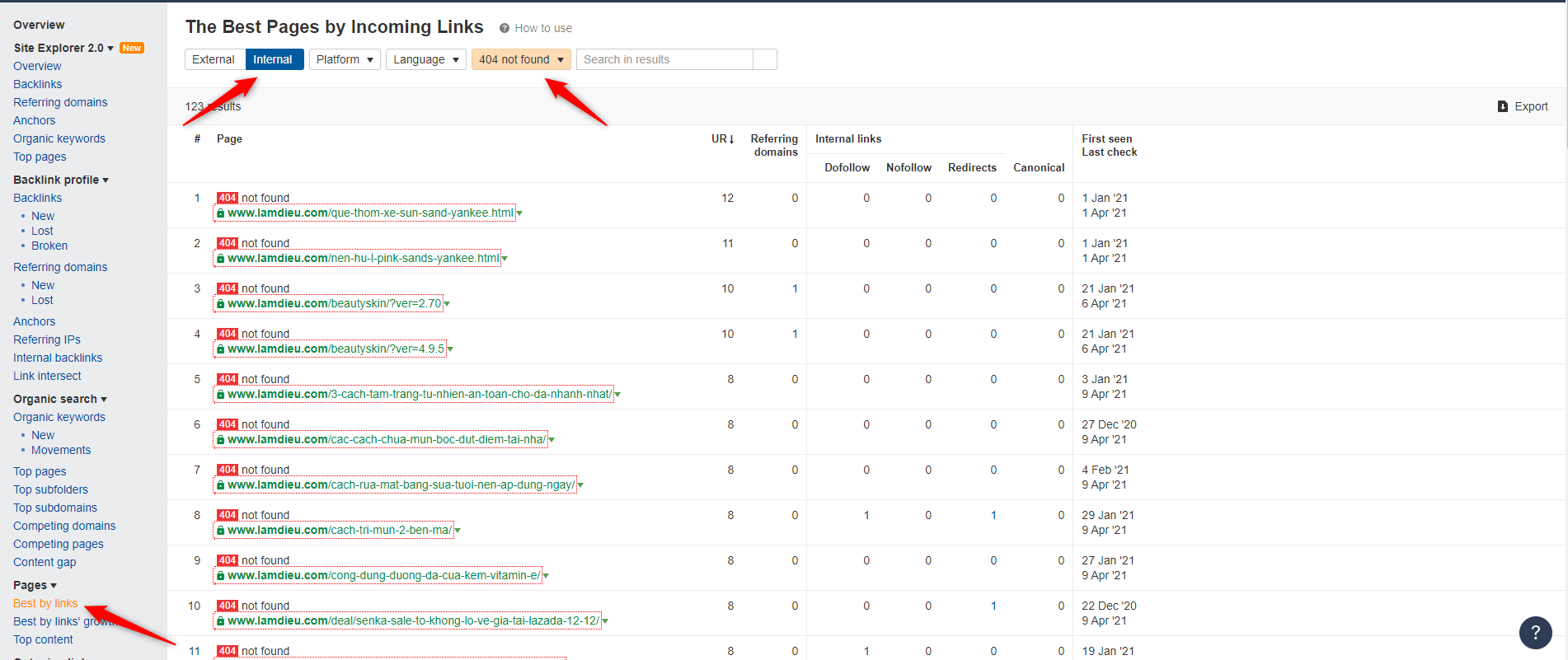1568x660 pixels.
Task: Open cong-dung-duong-da-cua-kem-vitamin-e page link
Action: pos(384,575)
